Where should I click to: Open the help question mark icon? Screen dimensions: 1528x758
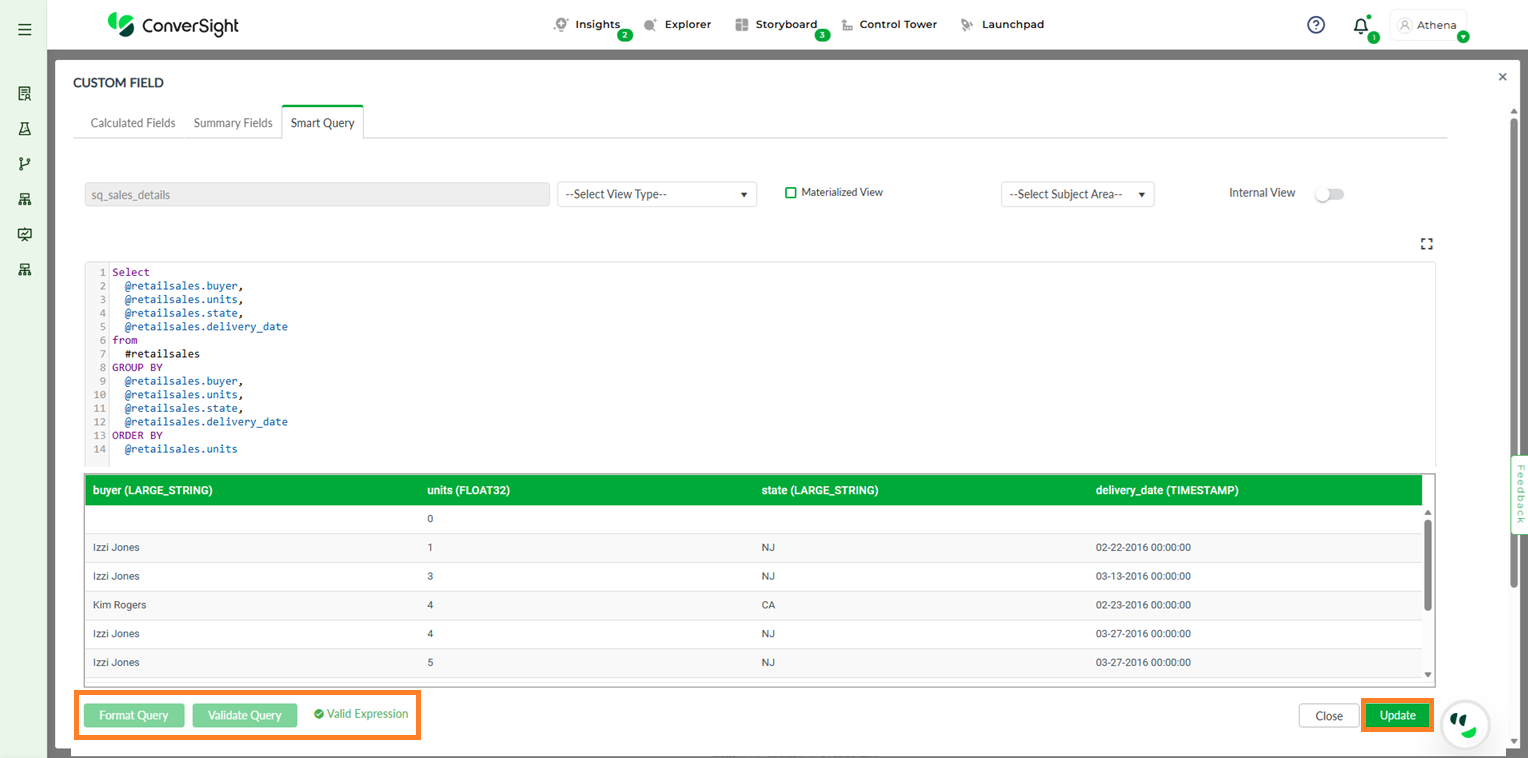click(1316, 25)
